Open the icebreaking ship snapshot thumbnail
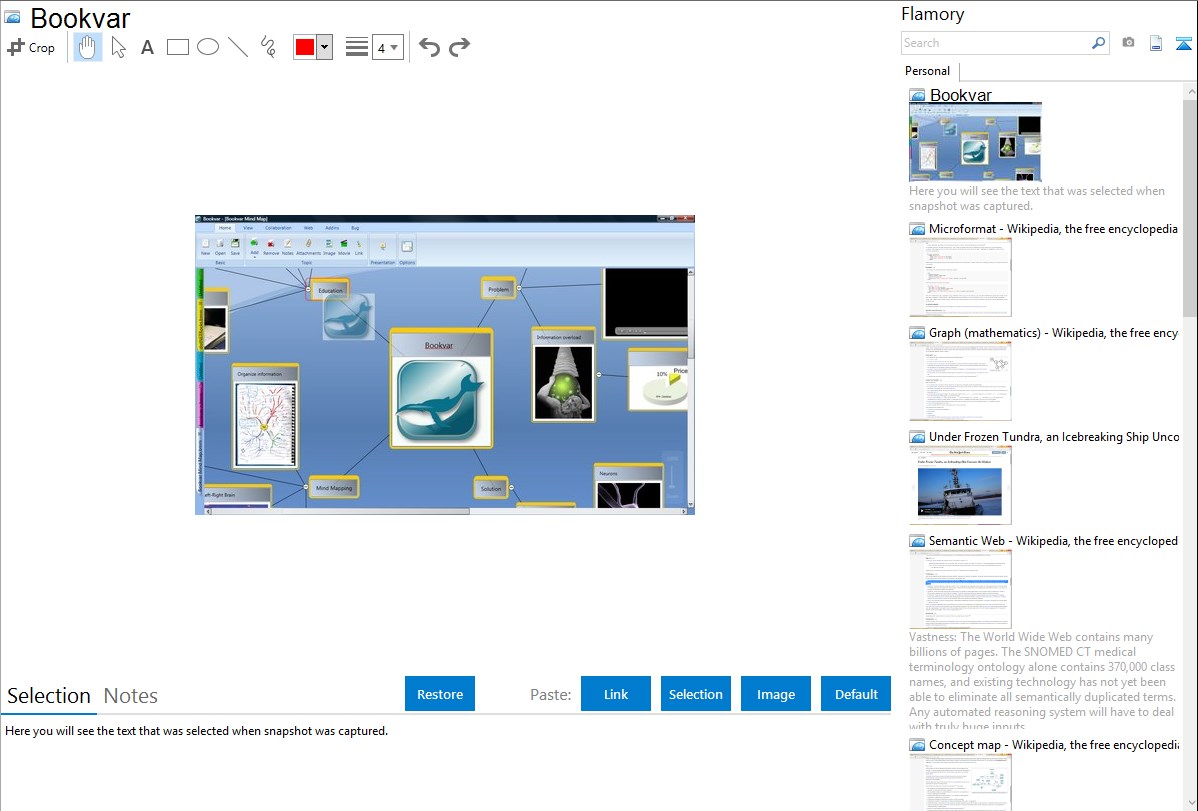Viewport: 1198px width, 811px height. pos(960,485)
